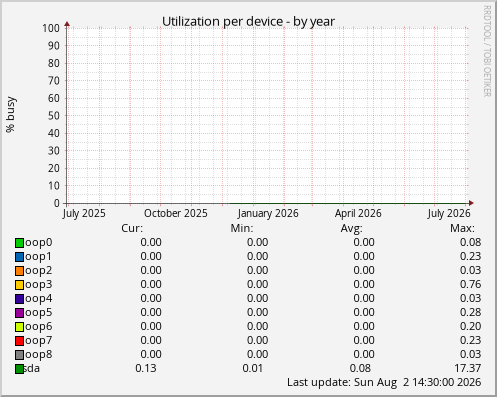Click oop5 max value 0.28
Image resolution: width=497 pixels, height=397 pixels.
[x=470, y=312]
